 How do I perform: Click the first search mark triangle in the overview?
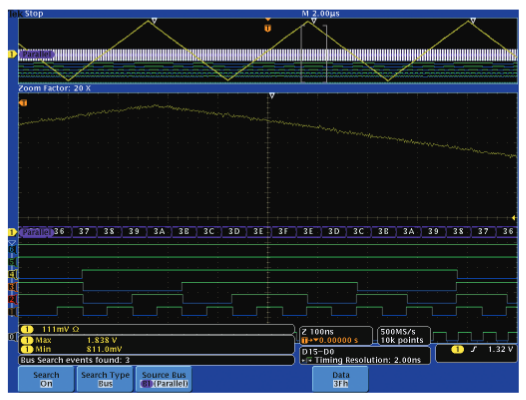tap(154, 21)
